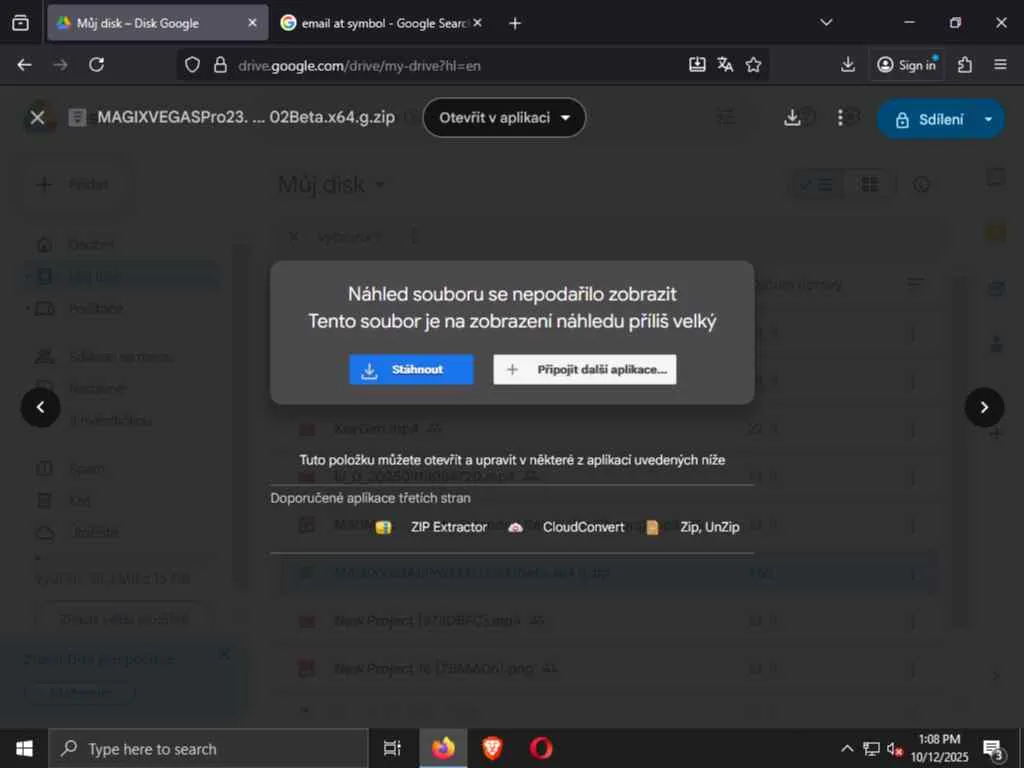Reload the current page

(97, 65)
